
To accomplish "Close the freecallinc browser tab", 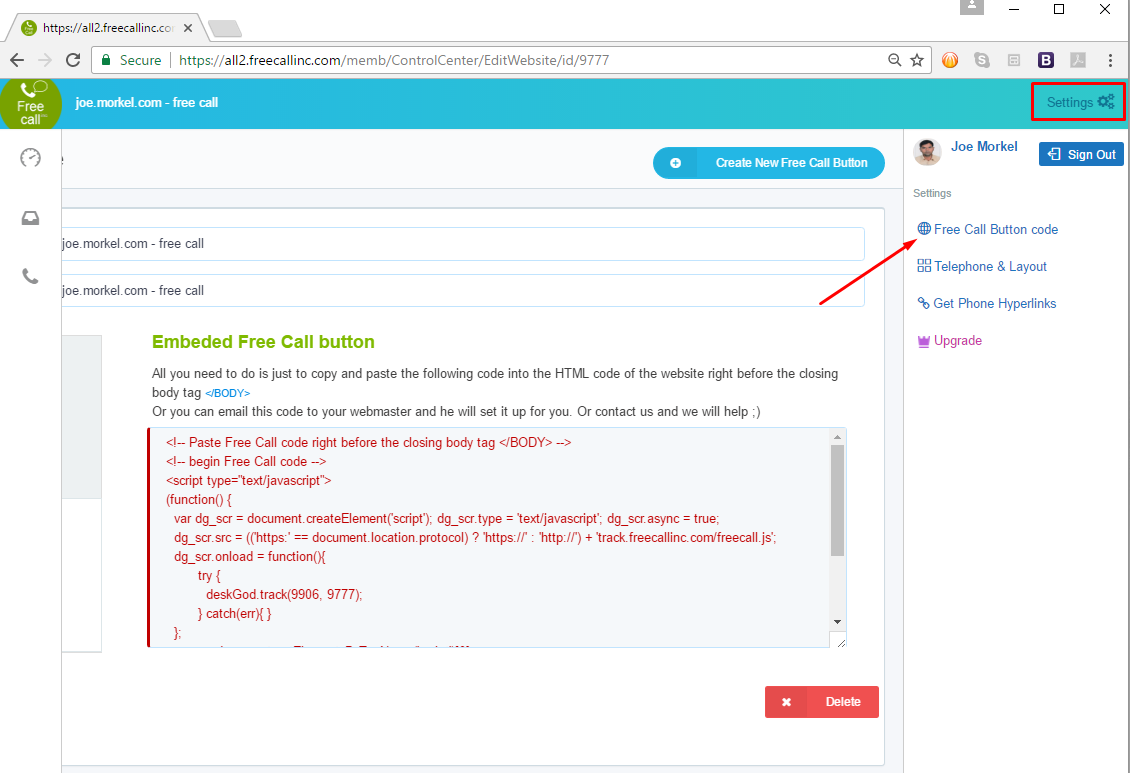I will pyautogui.click(x=187, y=28).
